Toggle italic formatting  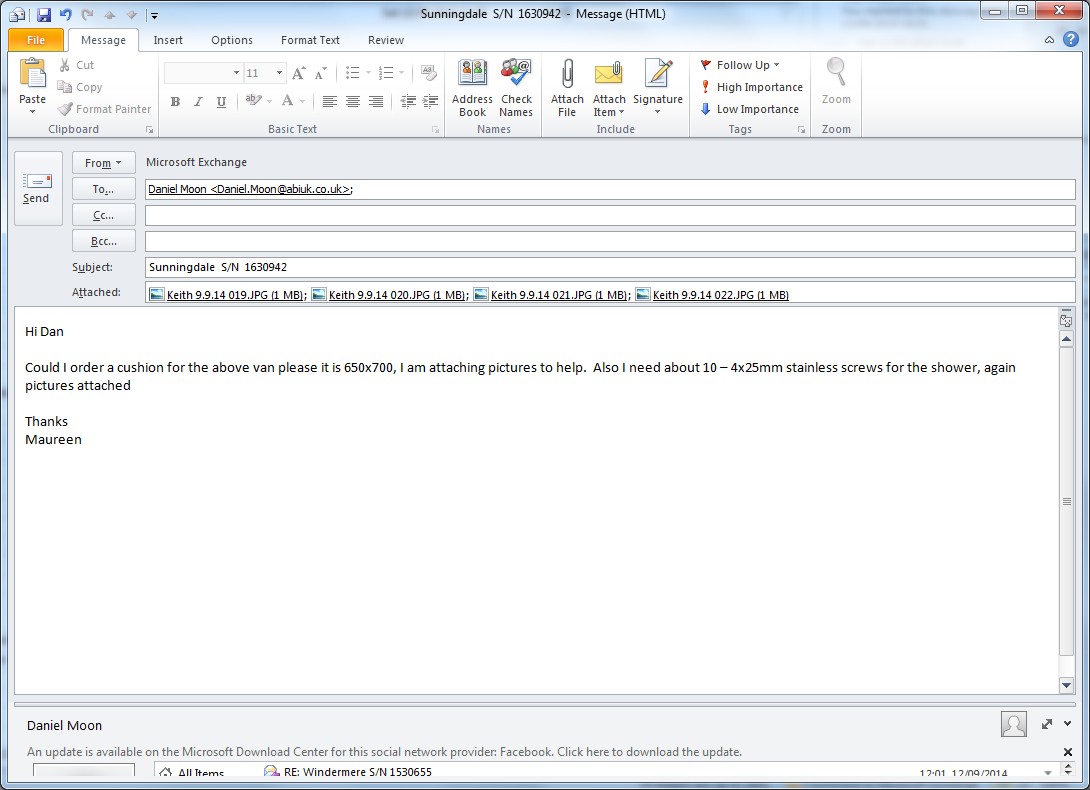click(x=198, y=102)
